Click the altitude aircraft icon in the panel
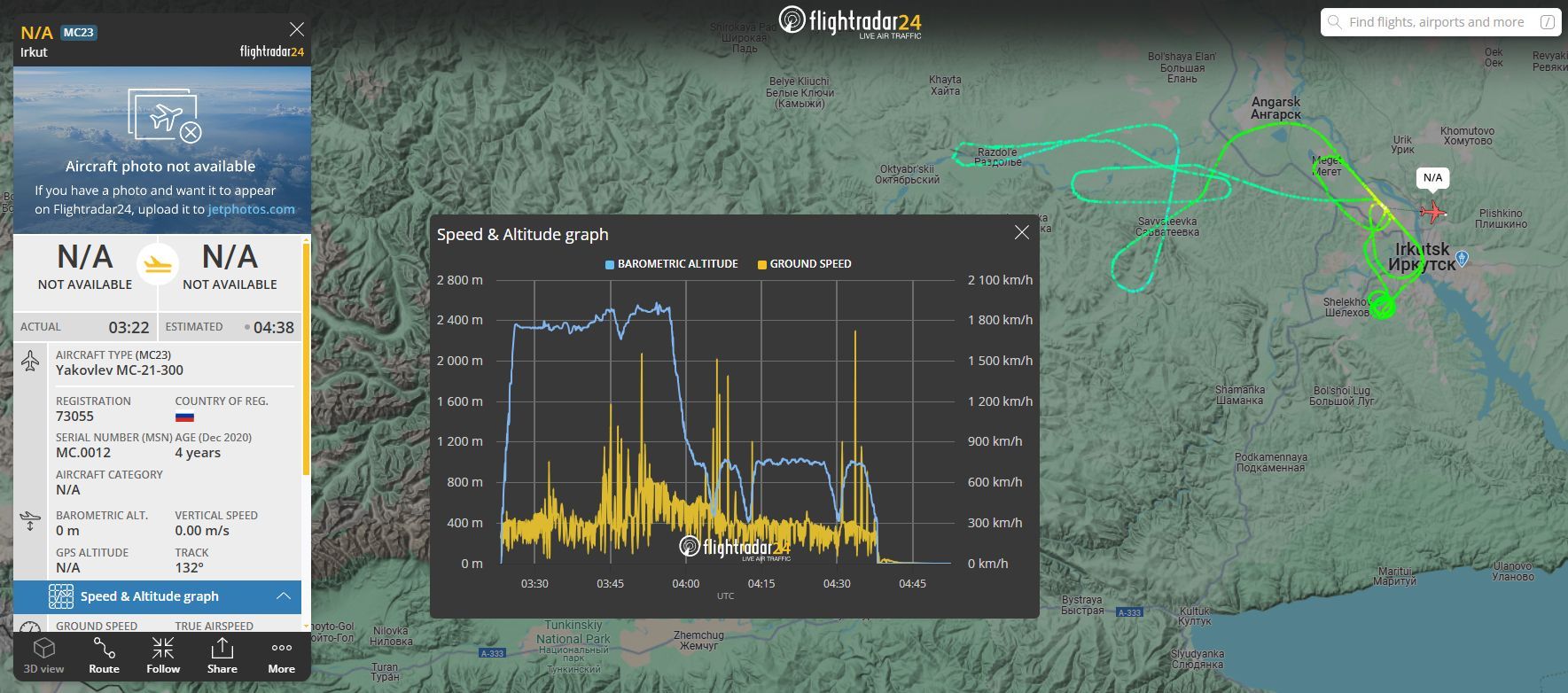1568x693 pixels. coord(30,520)
